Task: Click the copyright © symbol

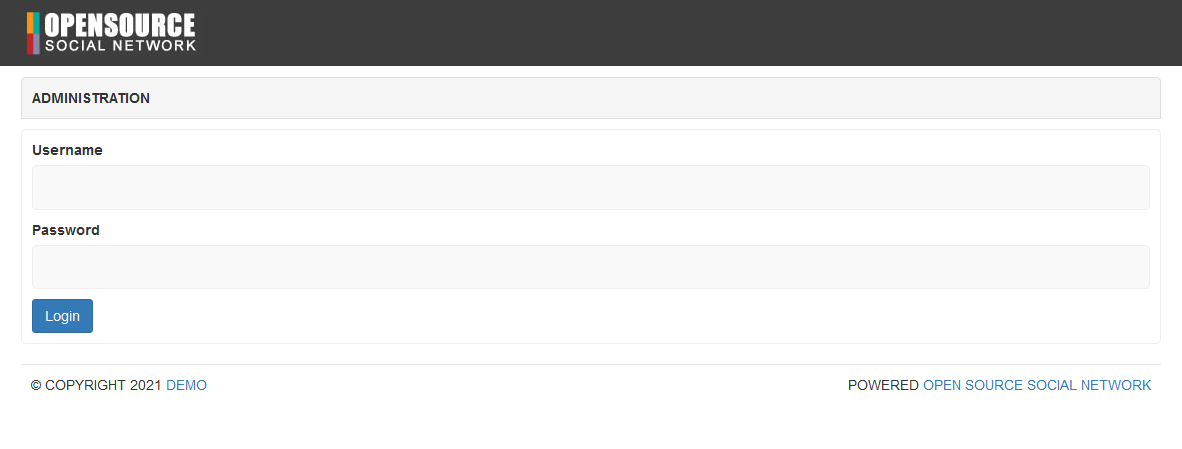Action: (36, 386)
